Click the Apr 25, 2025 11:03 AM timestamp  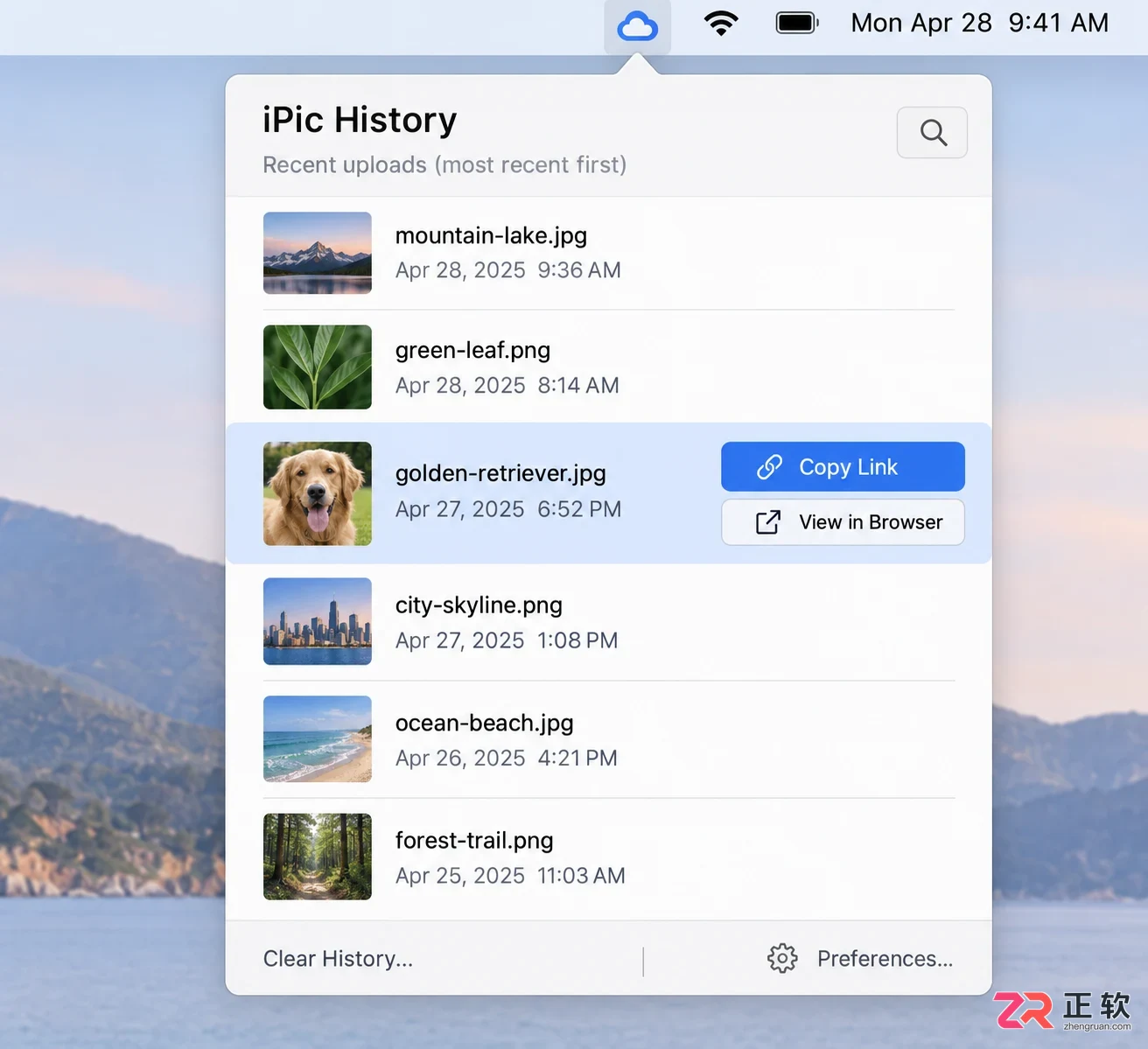(510, 876)
